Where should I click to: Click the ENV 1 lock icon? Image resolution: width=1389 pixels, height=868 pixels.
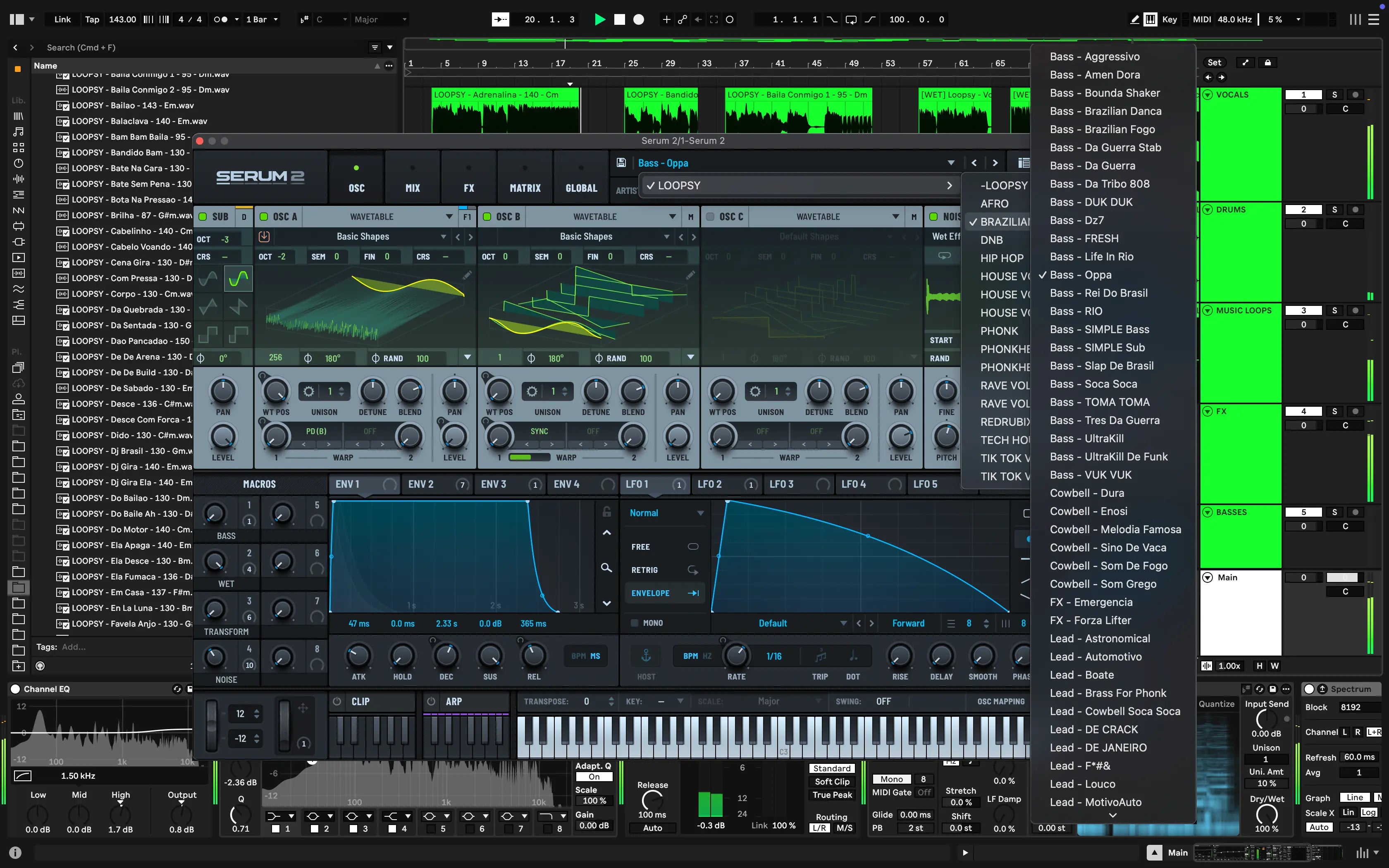[x=607, y=512]
